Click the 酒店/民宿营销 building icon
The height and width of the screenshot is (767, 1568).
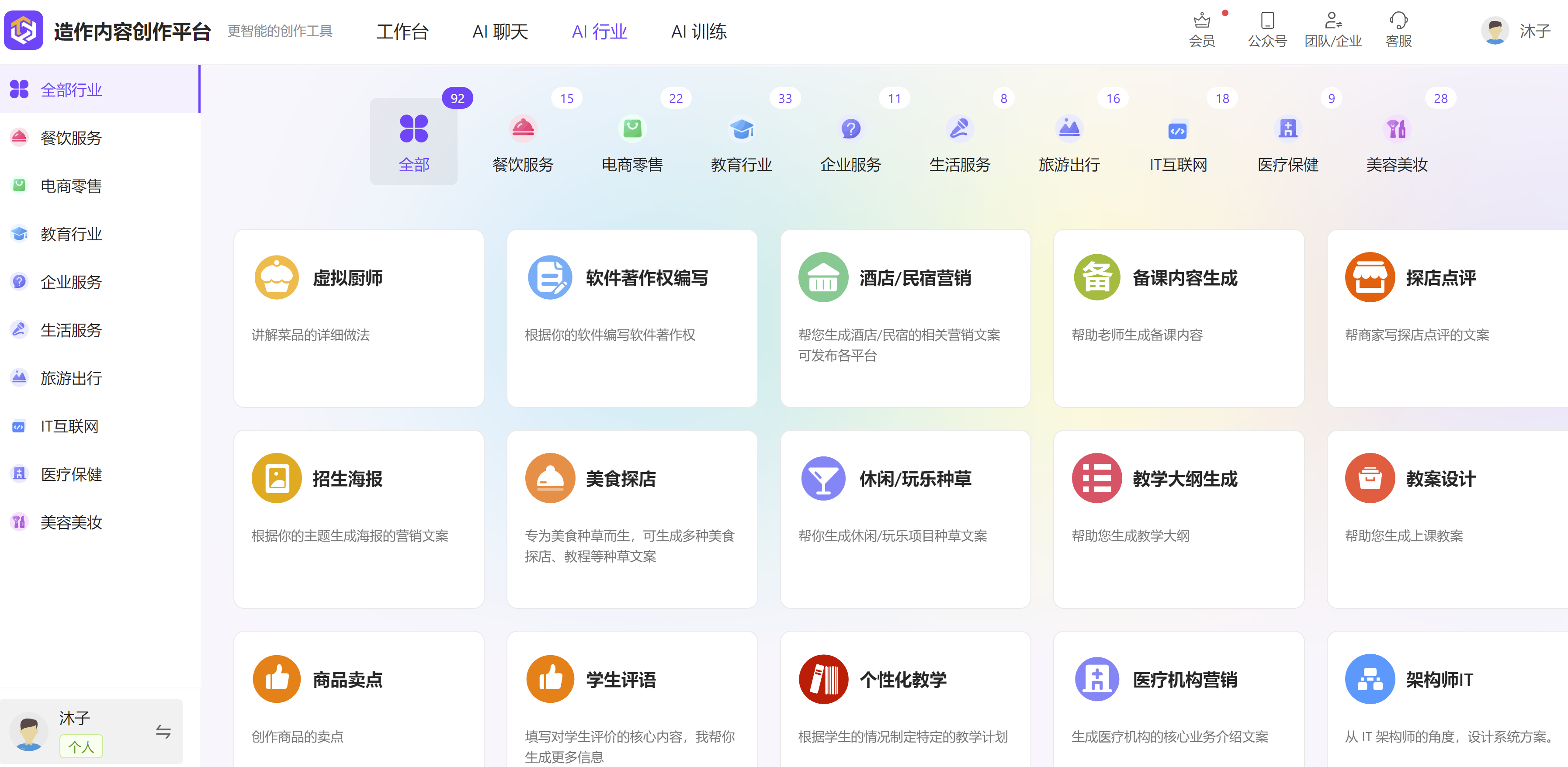823,277
